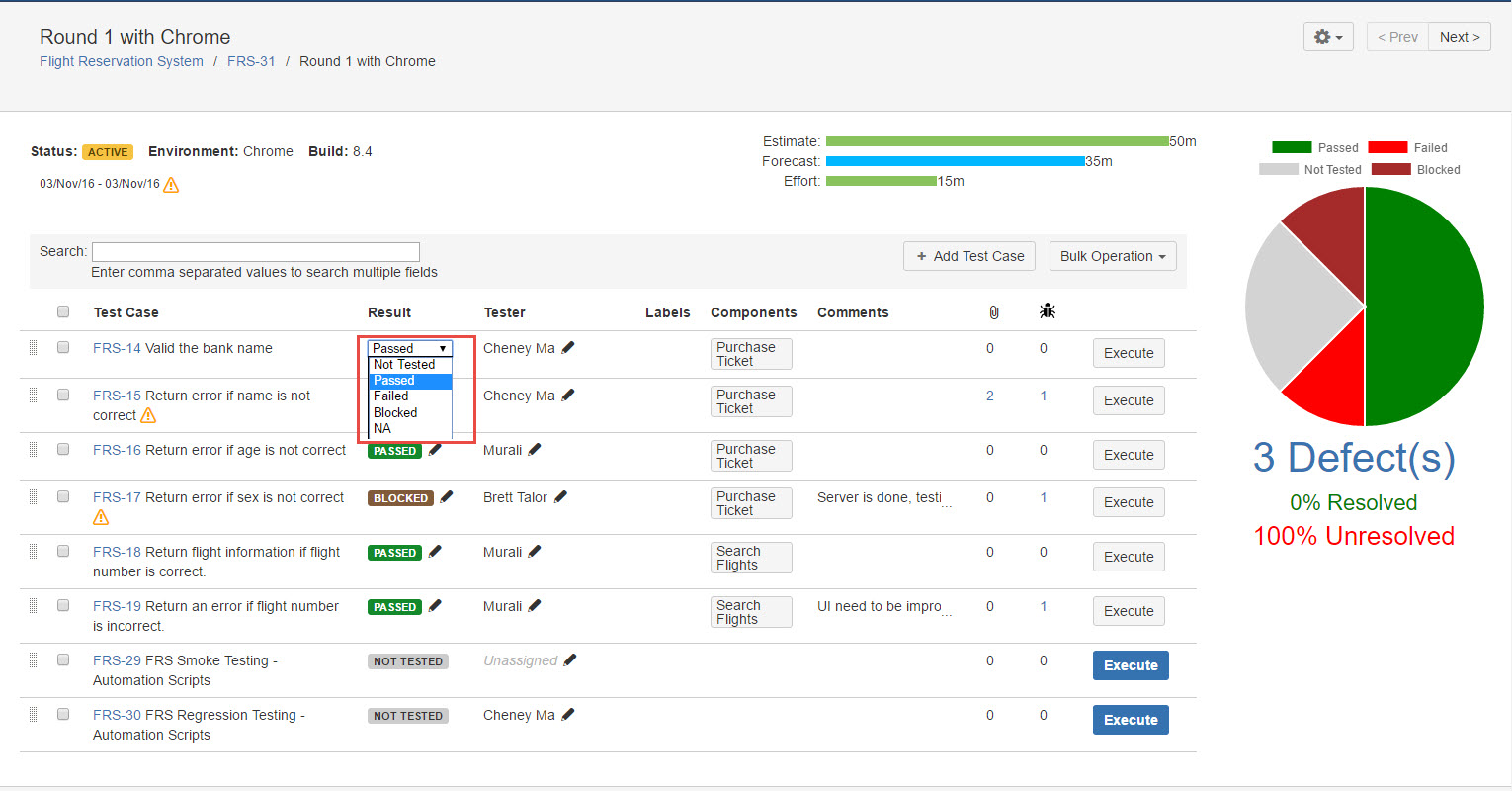Click the Blocked dark red legend swatch
Image resolution: width=1512 pixels, height=791 pixels.
[x=1391, y=169]
